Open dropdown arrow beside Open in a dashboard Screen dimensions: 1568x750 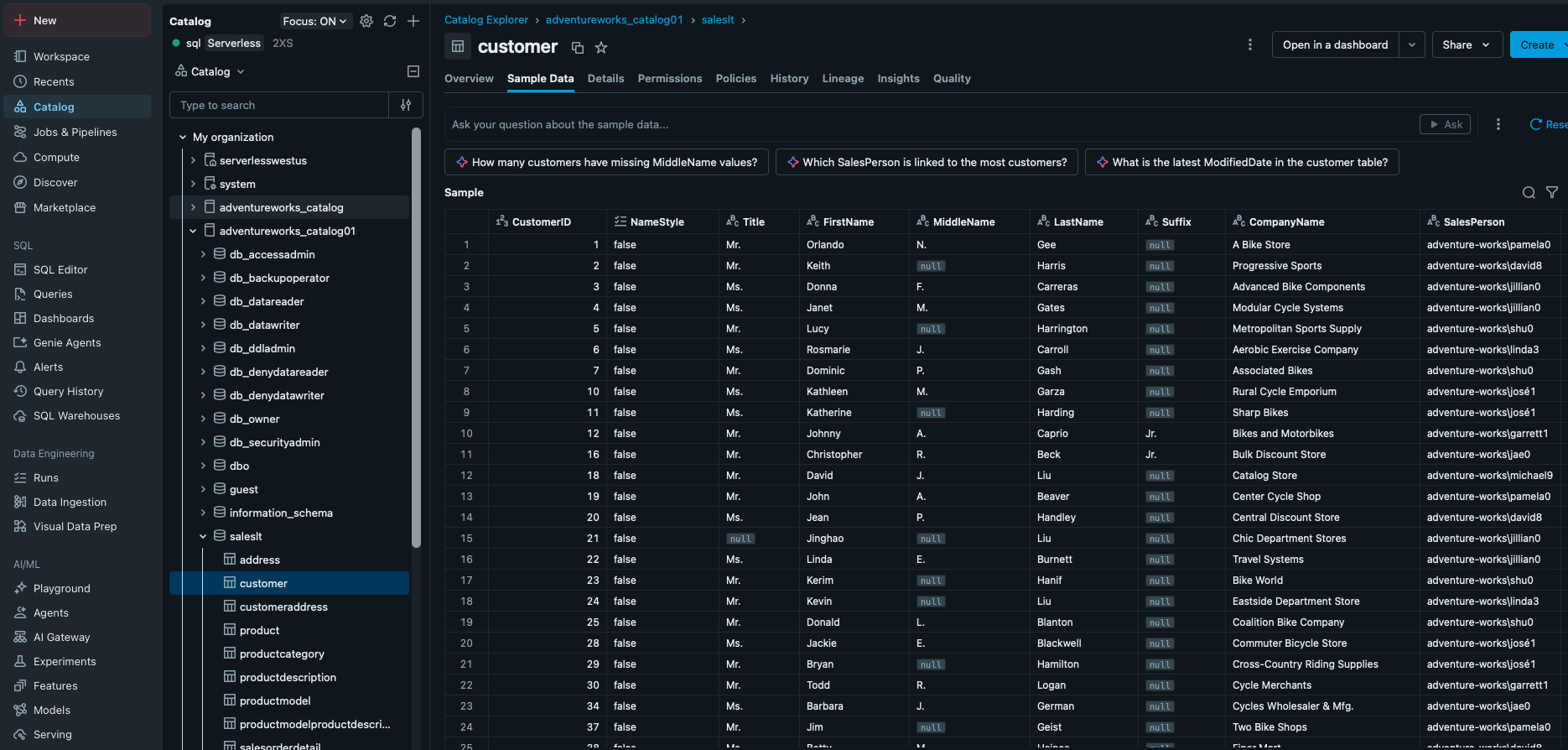pyautogui.click(x=1412, y=44)
